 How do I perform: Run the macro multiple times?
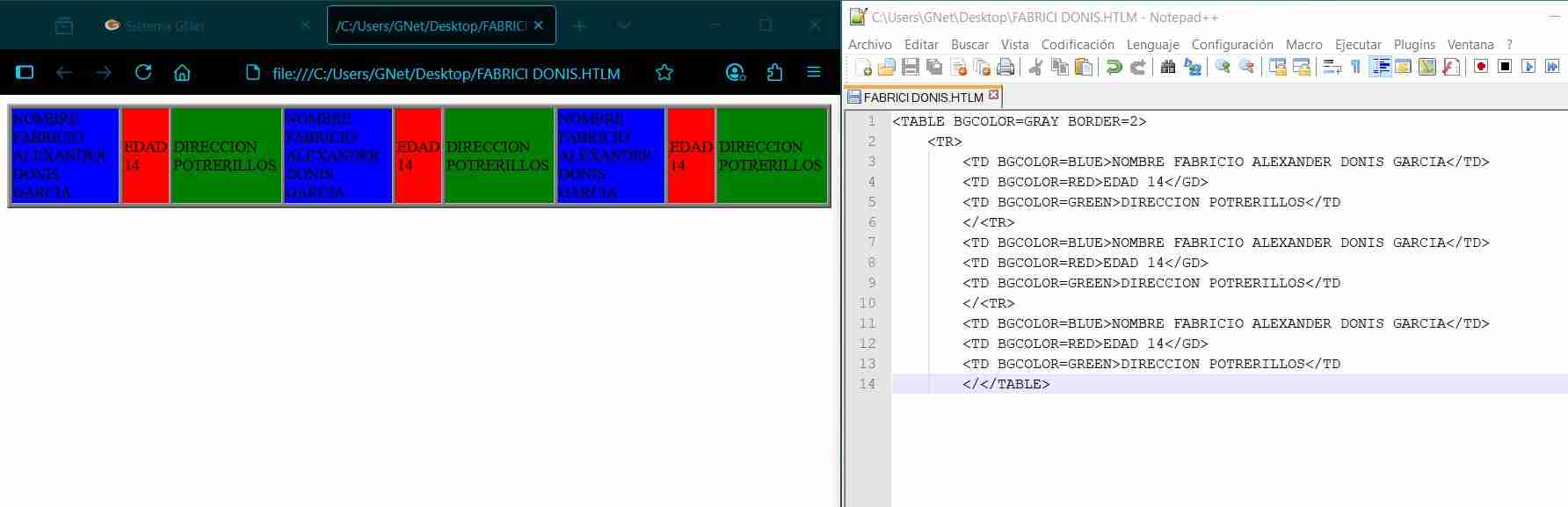[1552, 67]
